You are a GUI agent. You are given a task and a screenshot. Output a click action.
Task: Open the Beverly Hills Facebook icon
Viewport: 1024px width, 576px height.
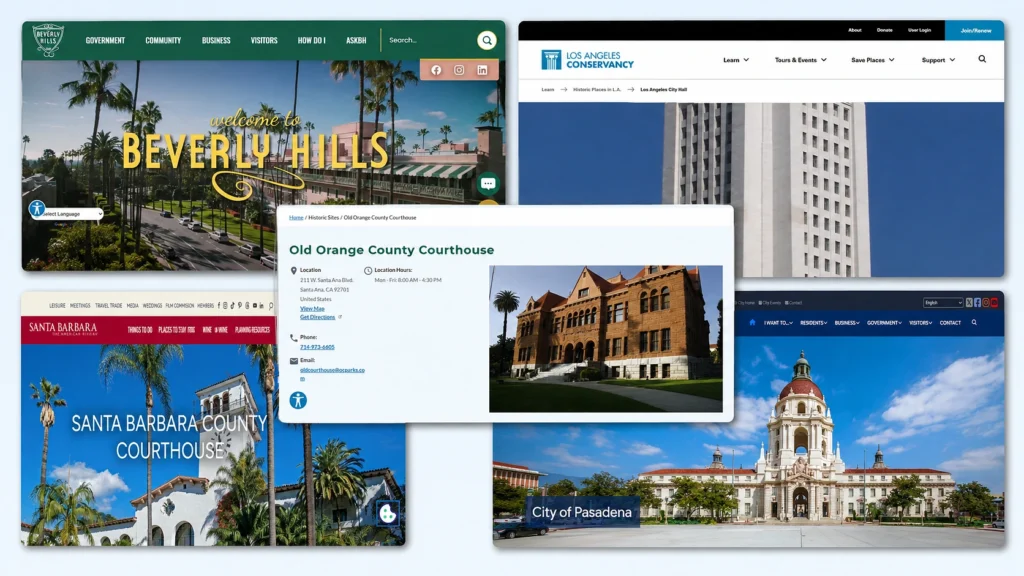436,70
